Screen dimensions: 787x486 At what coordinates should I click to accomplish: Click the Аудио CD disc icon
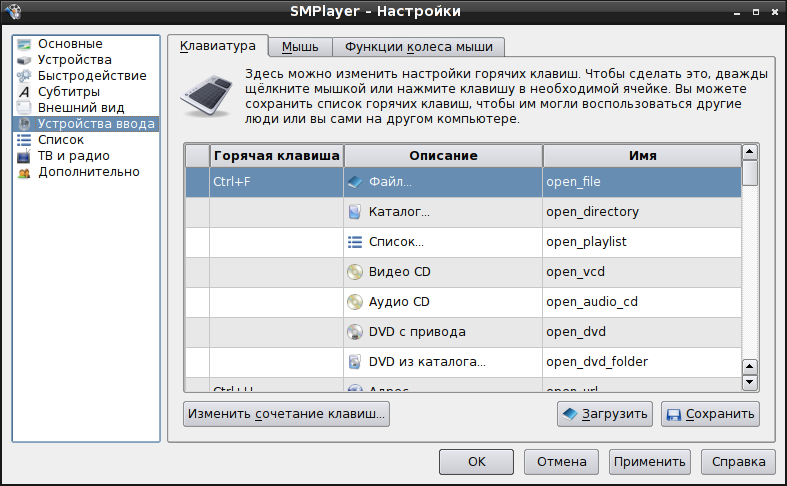pos(355,302)
